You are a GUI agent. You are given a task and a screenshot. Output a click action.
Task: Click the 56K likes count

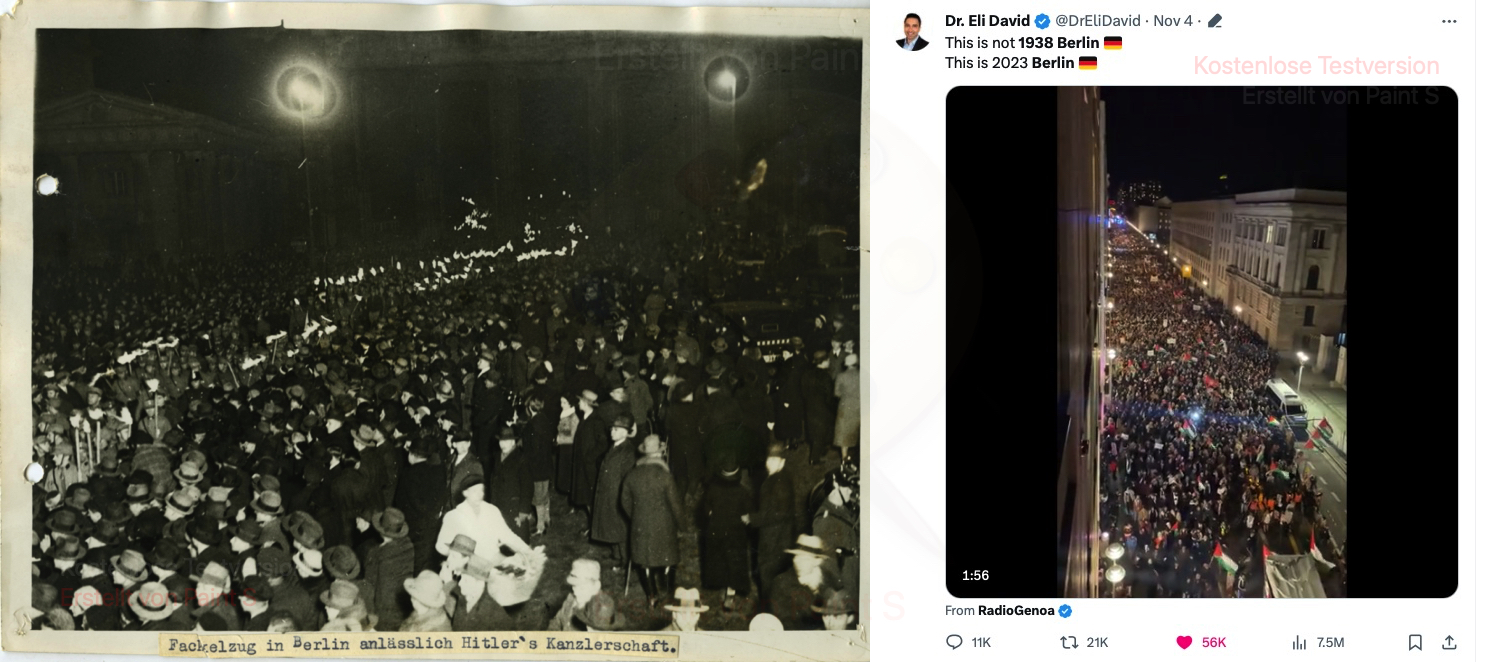coord(1214,642)
